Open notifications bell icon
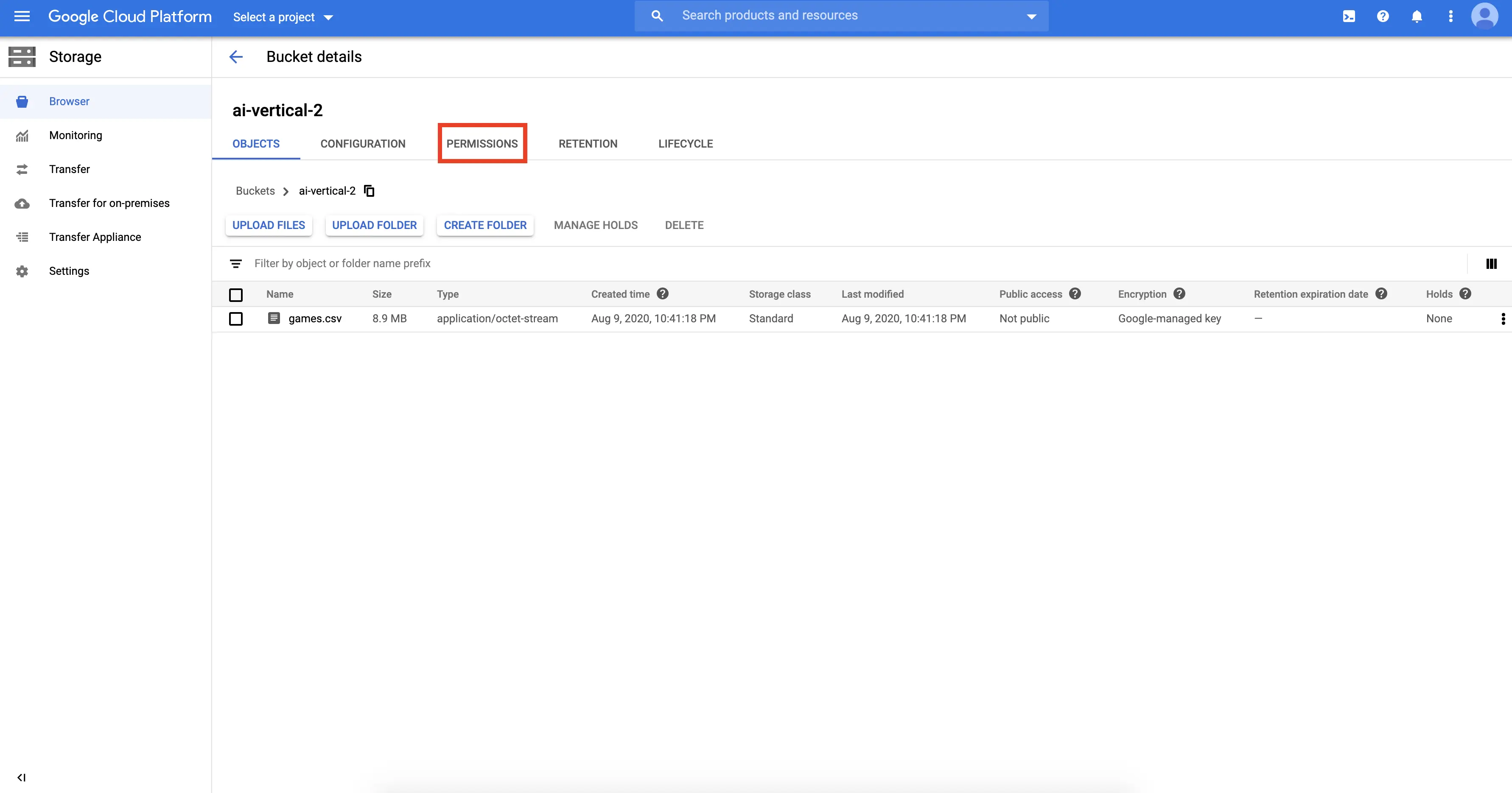Image resolution: width=1512 pixels, height=793 pixels. point(1417,17)
